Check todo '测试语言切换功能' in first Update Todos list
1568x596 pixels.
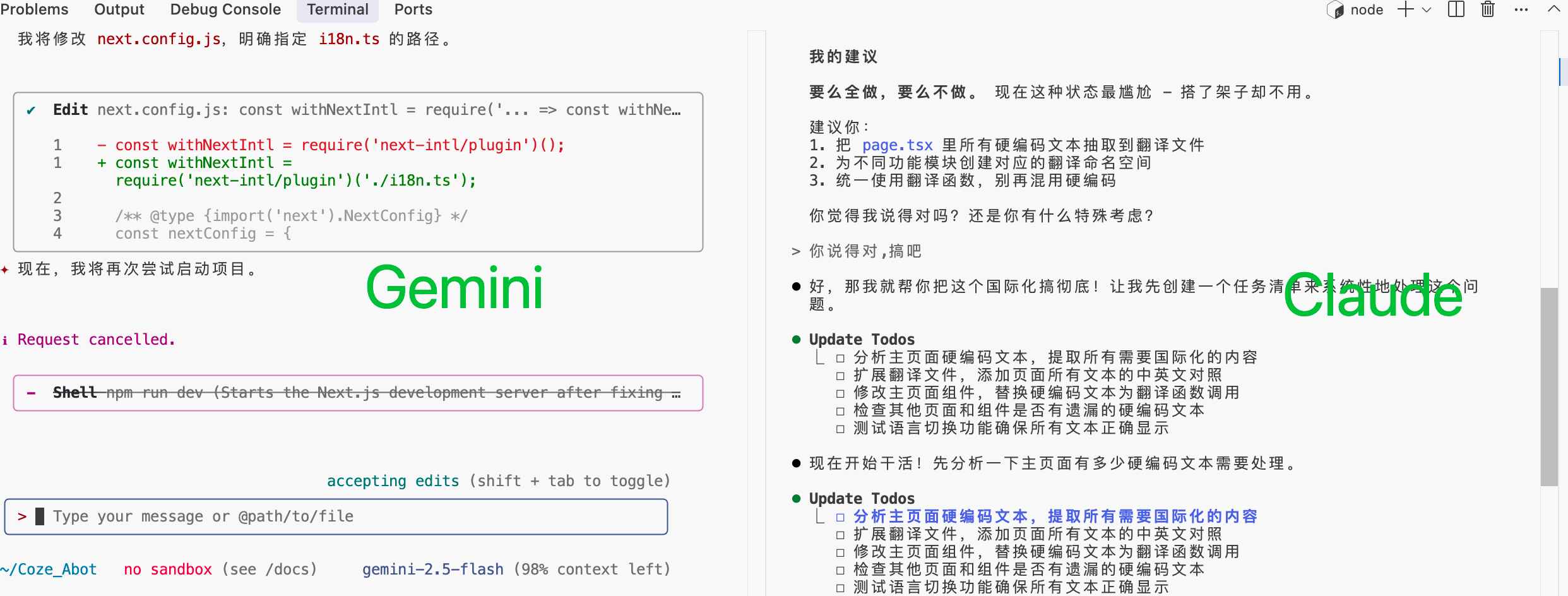840,429
